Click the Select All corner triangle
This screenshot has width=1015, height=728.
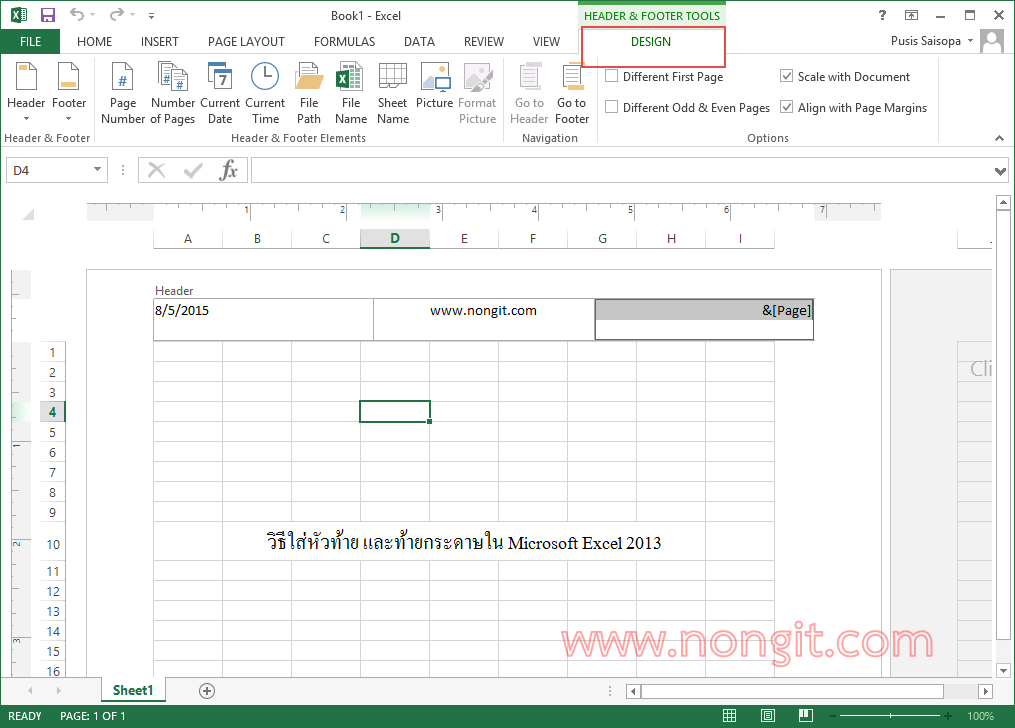pos(28,214)
